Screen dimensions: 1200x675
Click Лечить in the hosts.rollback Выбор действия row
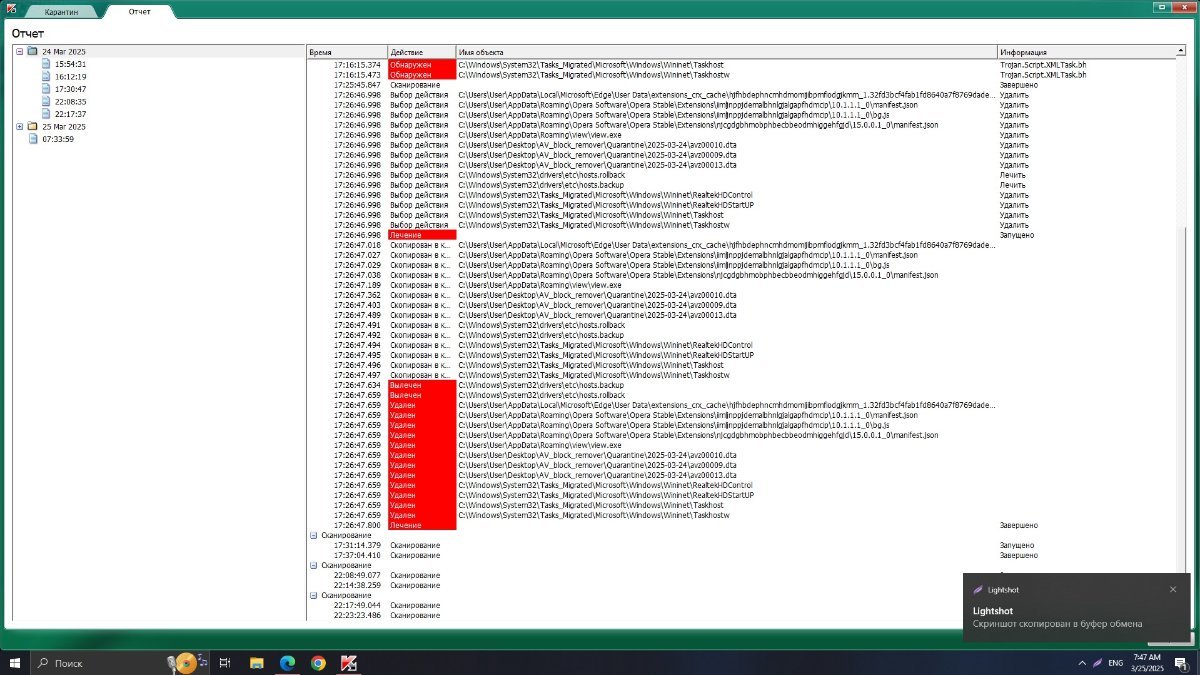click(1012, 175)
